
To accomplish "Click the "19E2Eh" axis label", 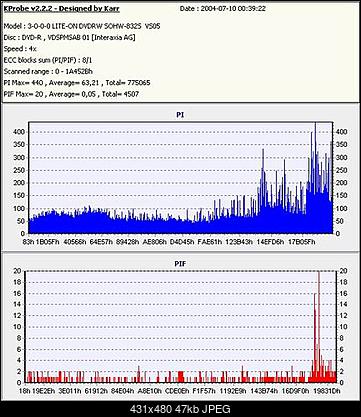I will [43, 390].
